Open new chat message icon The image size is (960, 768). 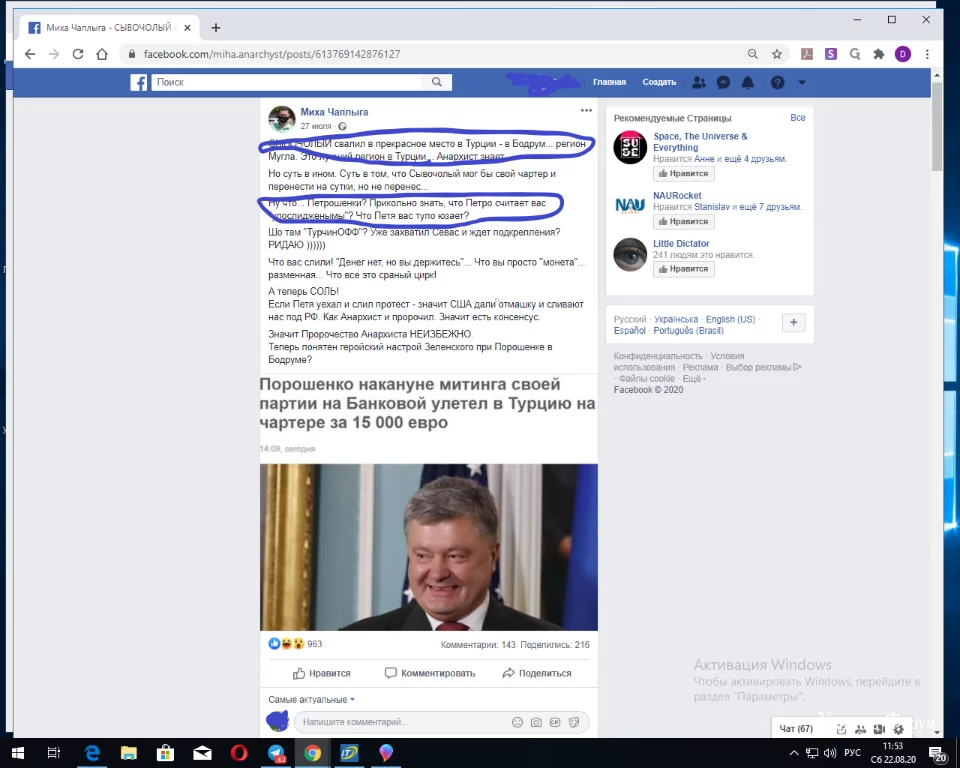[842, 729]
